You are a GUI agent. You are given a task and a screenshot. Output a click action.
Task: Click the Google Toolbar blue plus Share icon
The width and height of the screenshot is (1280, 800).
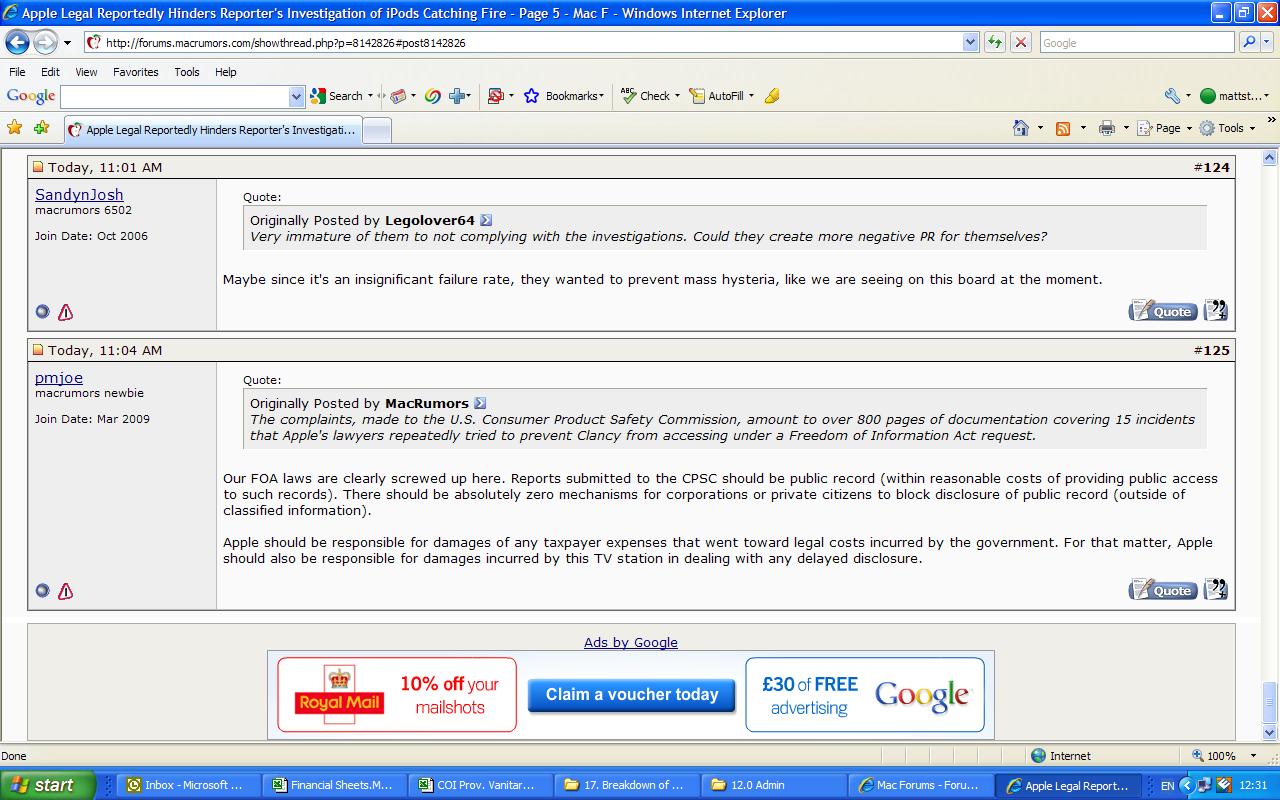tap(458, 96)
